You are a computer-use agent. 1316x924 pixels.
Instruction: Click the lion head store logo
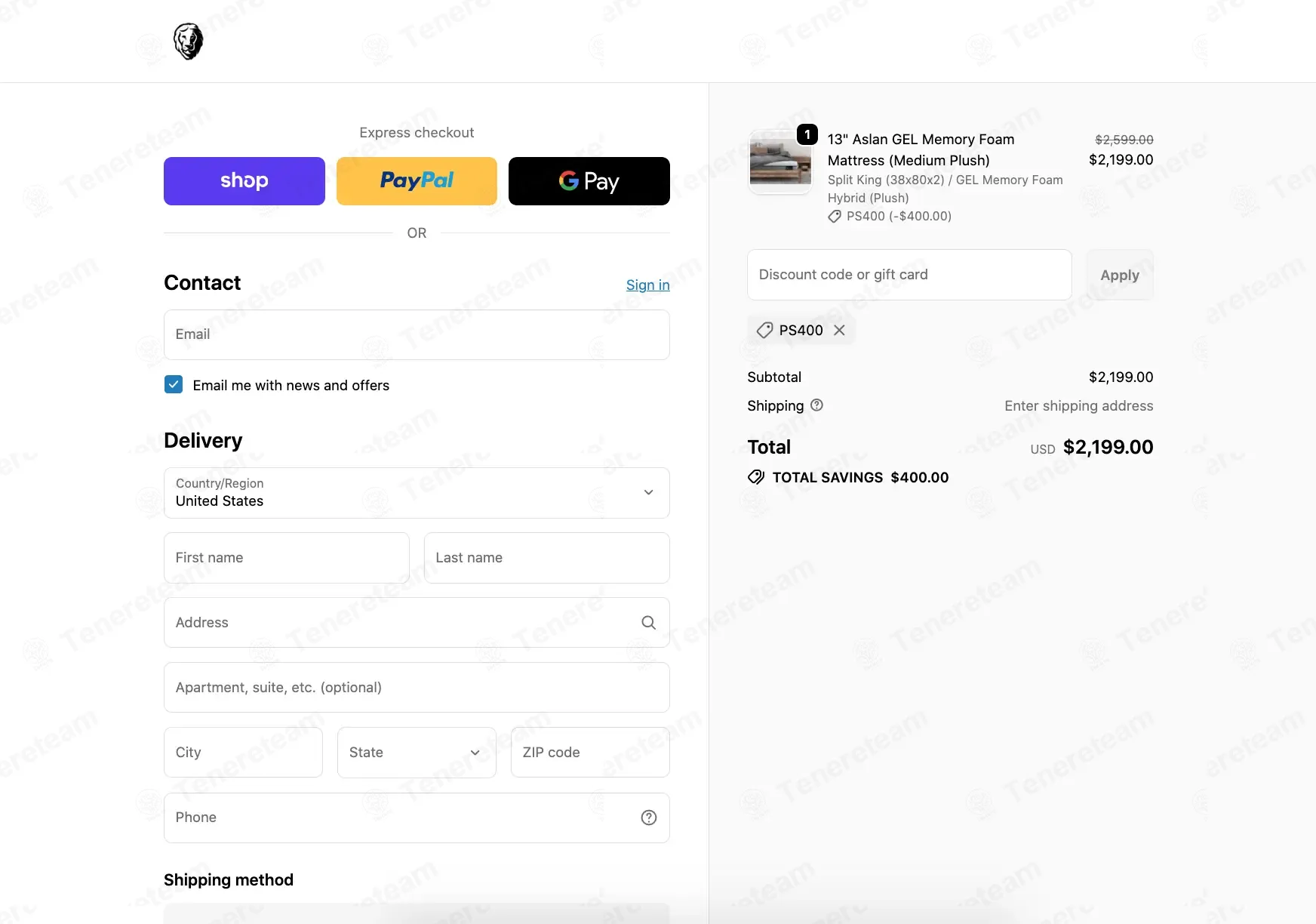click(188, 41)
